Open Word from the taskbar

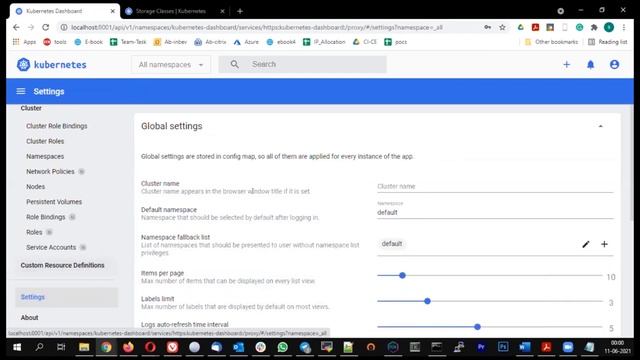pyautogui.click(x=525, y=347)
